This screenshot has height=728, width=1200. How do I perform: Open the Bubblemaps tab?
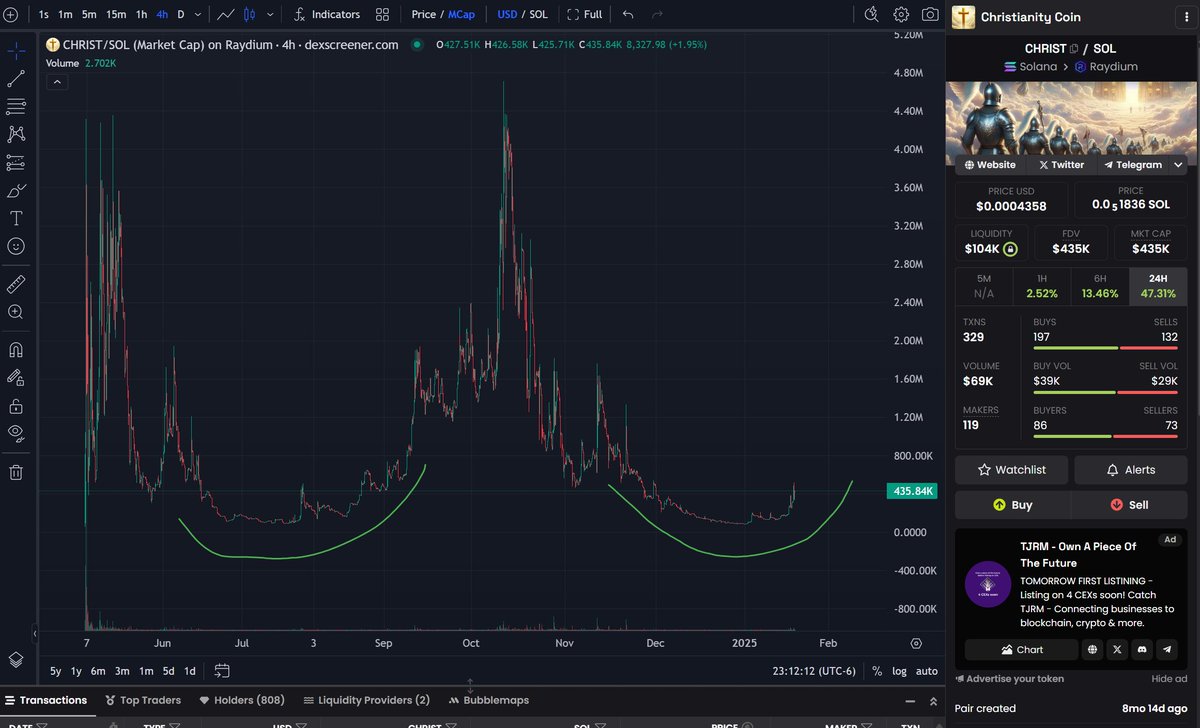point(489,700)
